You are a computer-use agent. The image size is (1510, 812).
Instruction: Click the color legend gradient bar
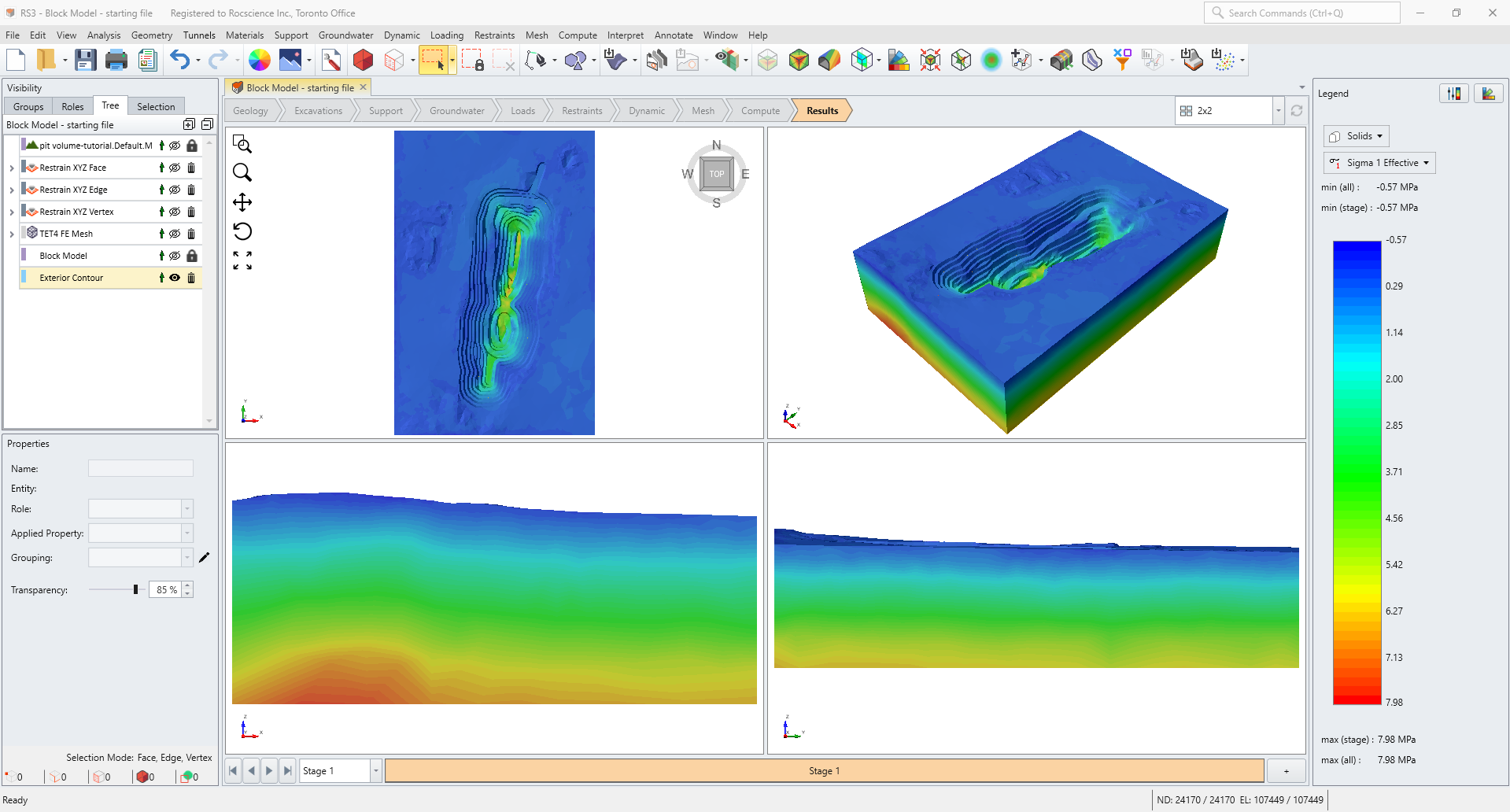pos(1357,473)
